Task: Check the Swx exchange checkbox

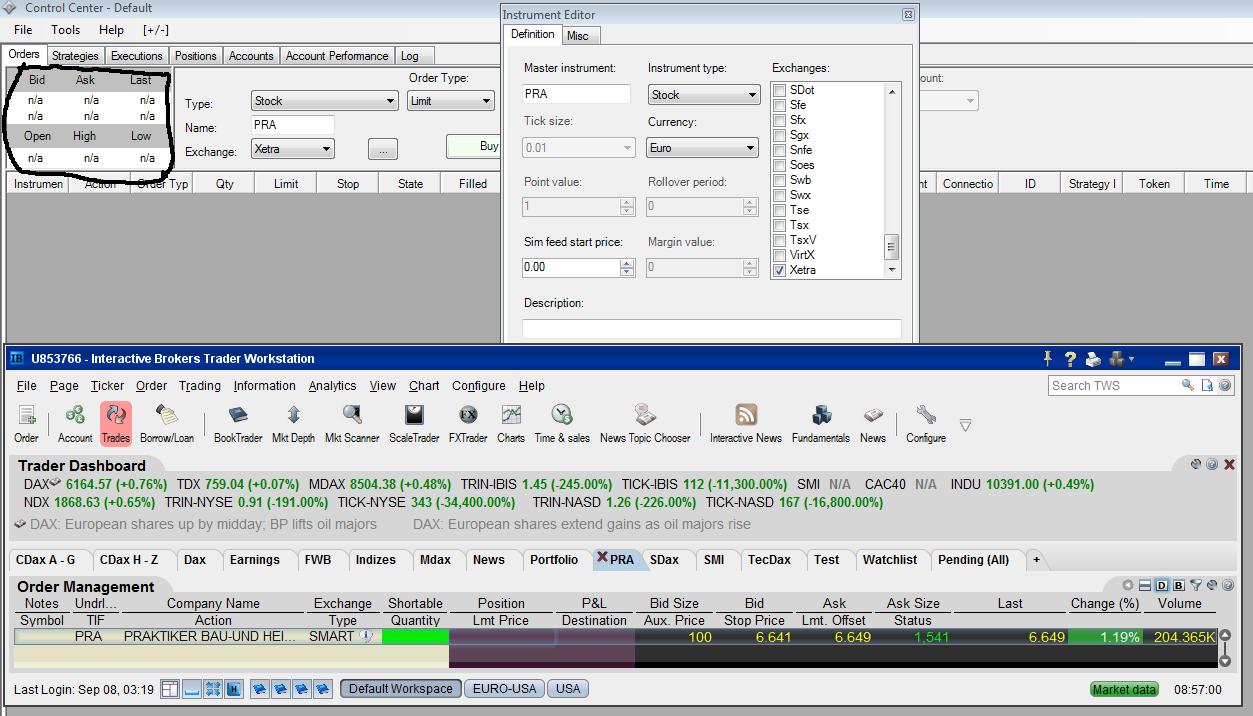Action: click(x=780, y=195)
